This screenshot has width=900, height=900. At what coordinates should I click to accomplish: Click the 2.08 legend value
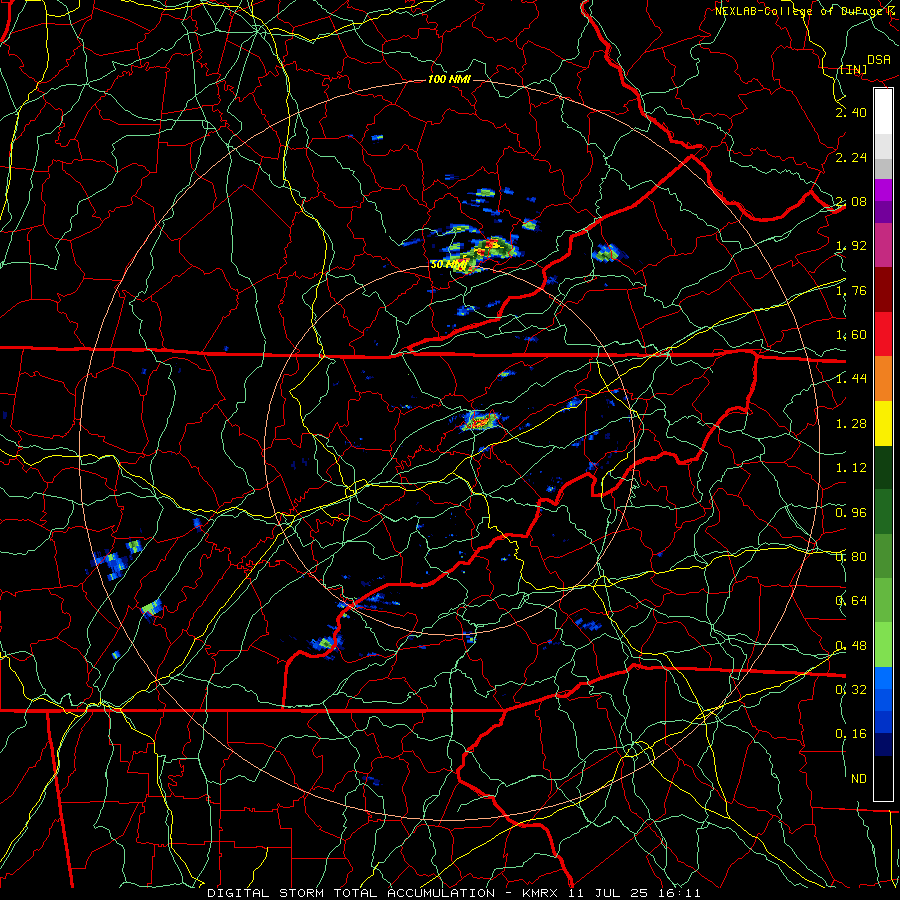coord(851,201)
